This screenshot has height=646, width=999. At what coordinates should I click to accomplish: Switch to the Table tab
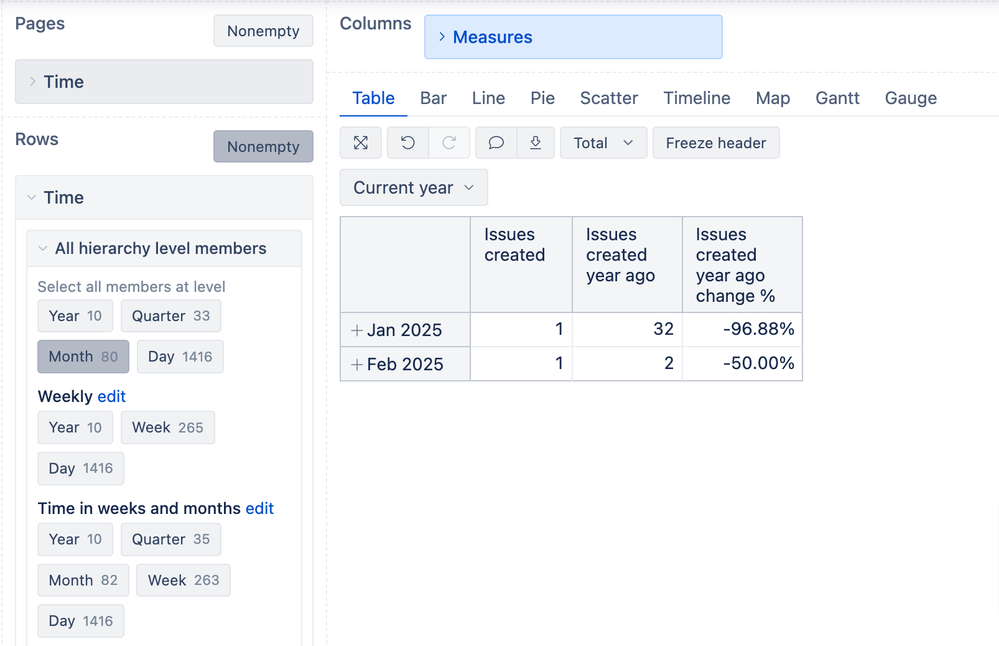[373, 98]
